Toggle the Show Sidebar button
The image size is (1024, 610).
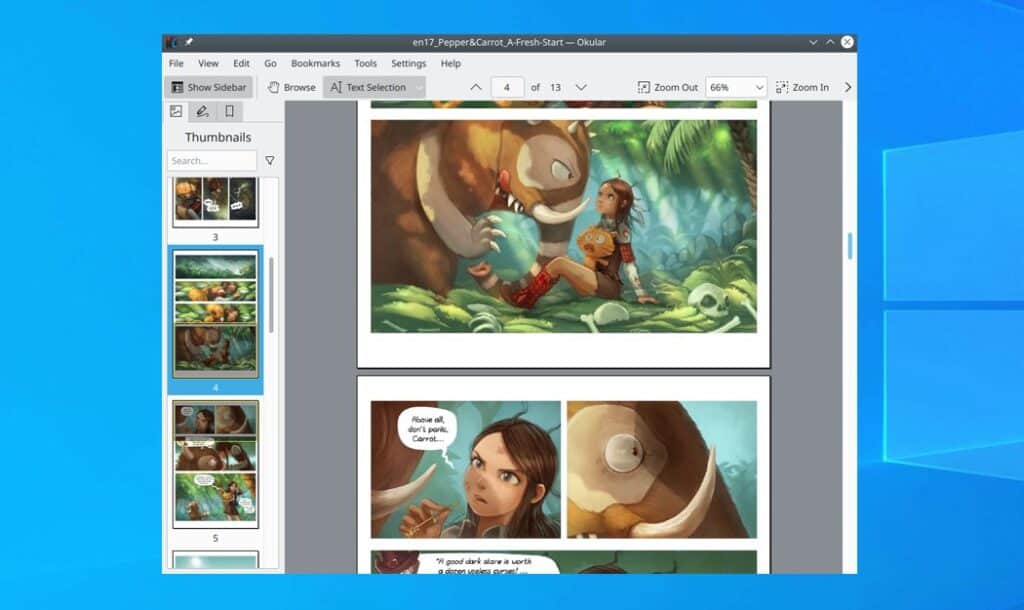click(209, 87)
